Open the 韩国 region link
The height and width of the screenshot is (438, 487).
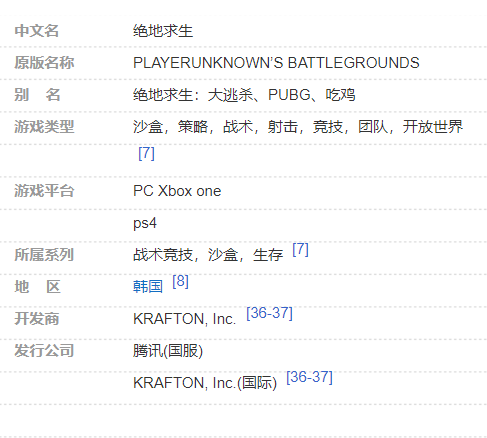point(148,286)
